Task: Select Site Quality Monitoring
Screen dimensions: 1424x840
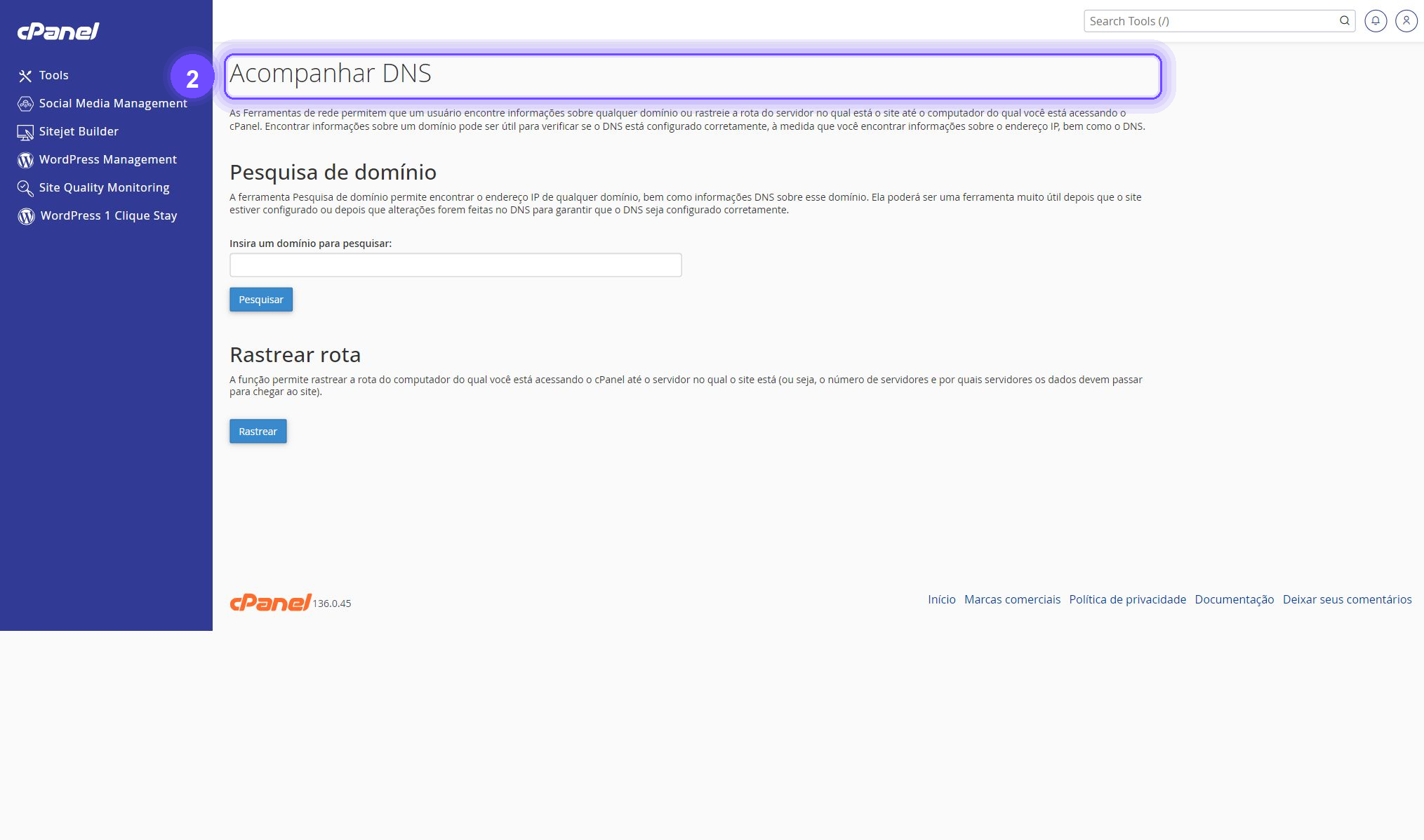Action: pyautogui.click(x=104, y=187)
